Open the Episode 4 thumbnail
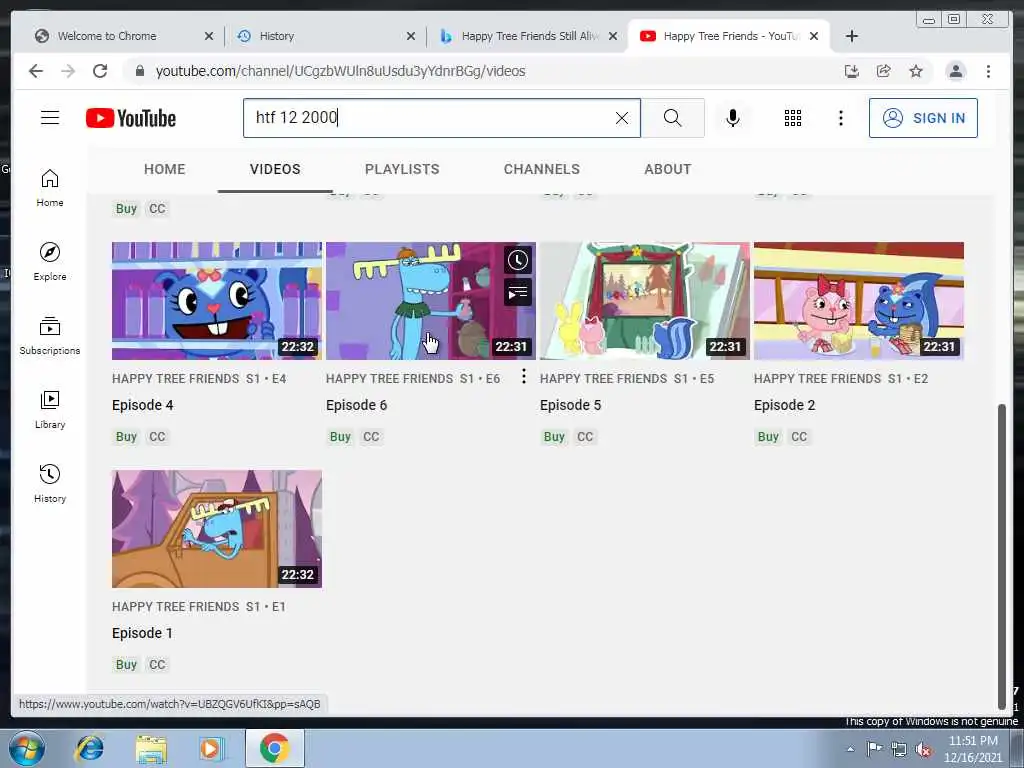Viewport: 1024px width, 768px height. (217, 301)
